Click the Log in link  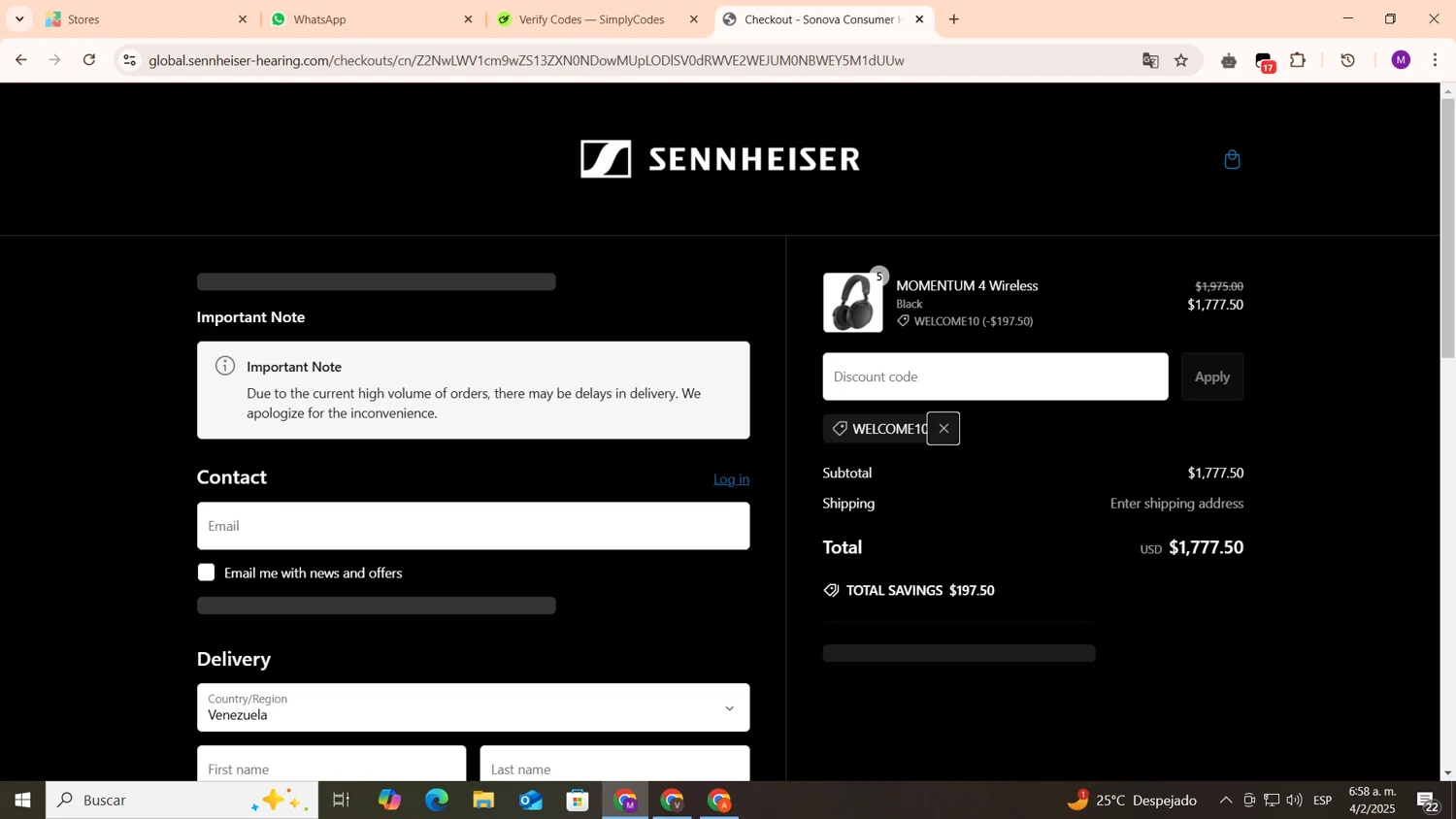(x=731, y=478)
